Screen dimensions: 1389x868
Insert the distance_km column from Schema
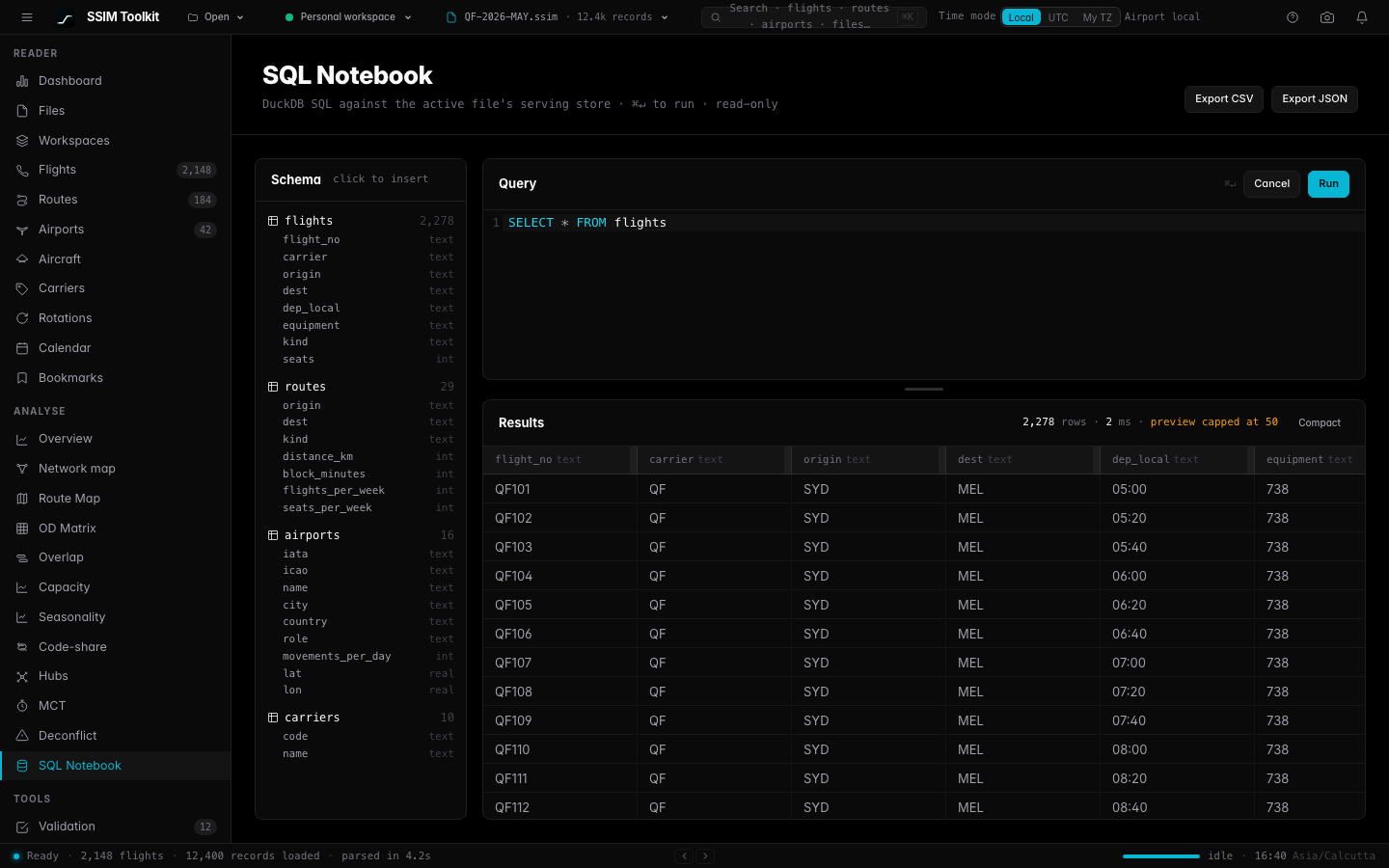(361, 457)
